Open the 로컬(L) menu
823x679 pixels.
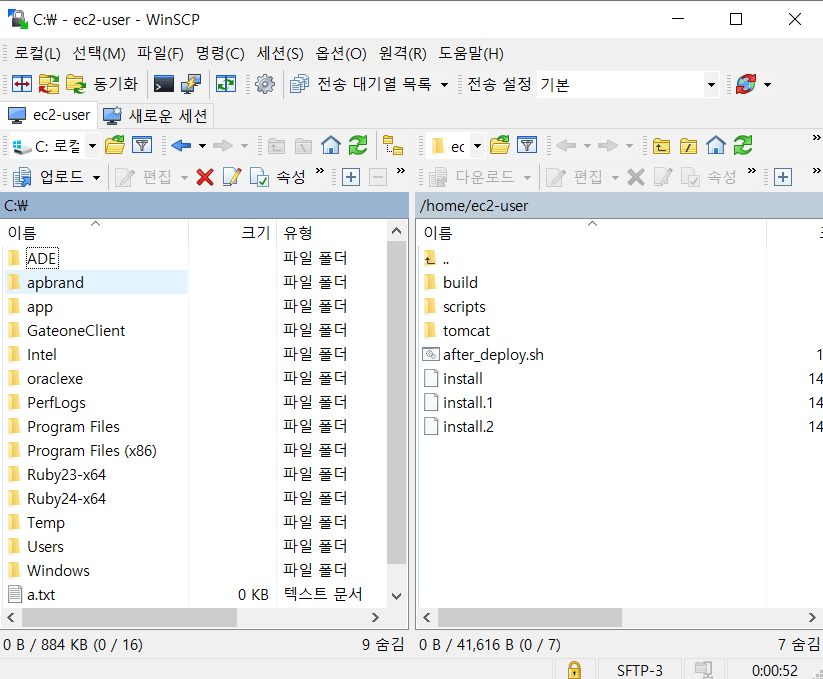(37, 53)
